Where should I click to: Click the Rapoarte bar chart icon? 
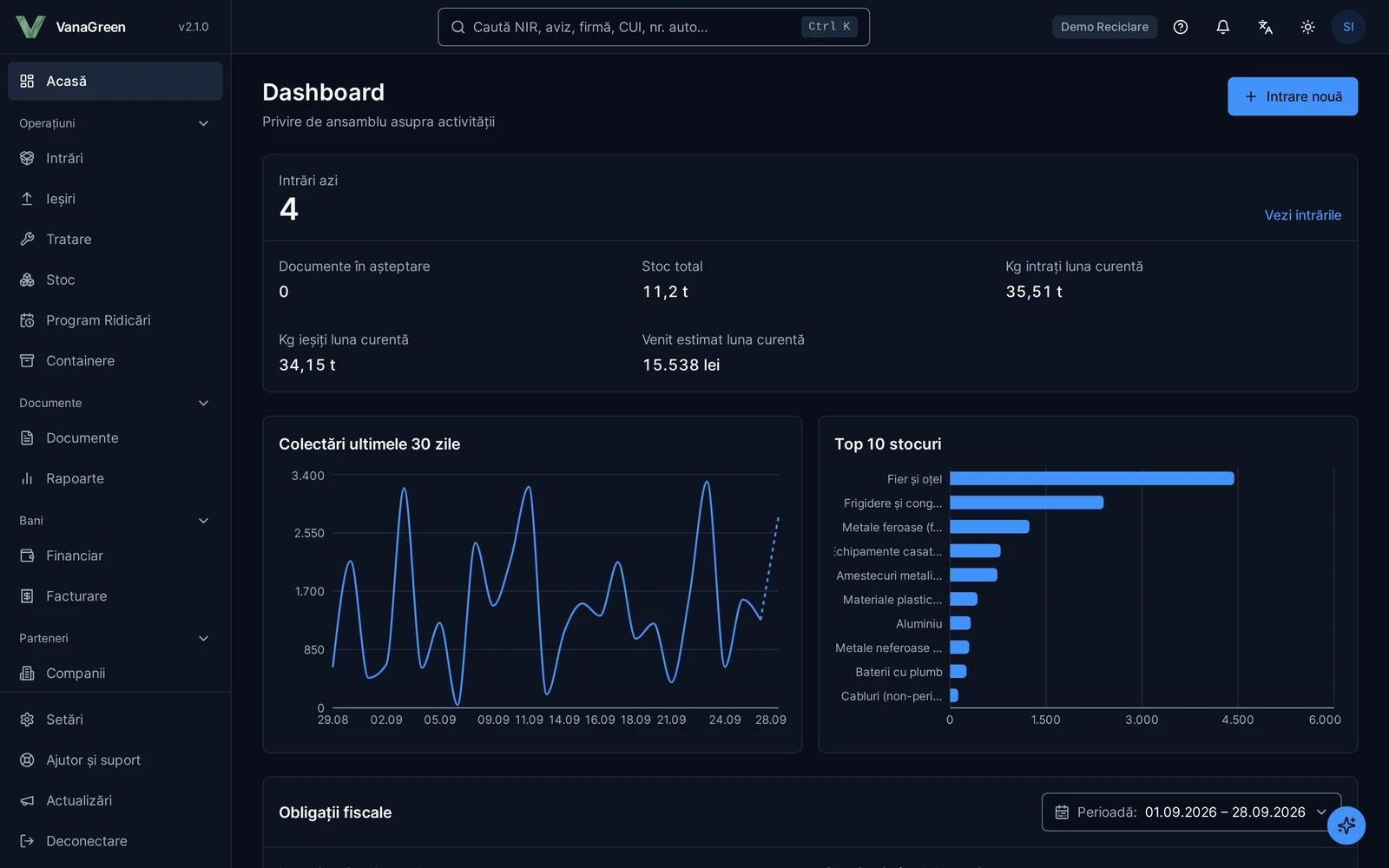click(27, 478)
